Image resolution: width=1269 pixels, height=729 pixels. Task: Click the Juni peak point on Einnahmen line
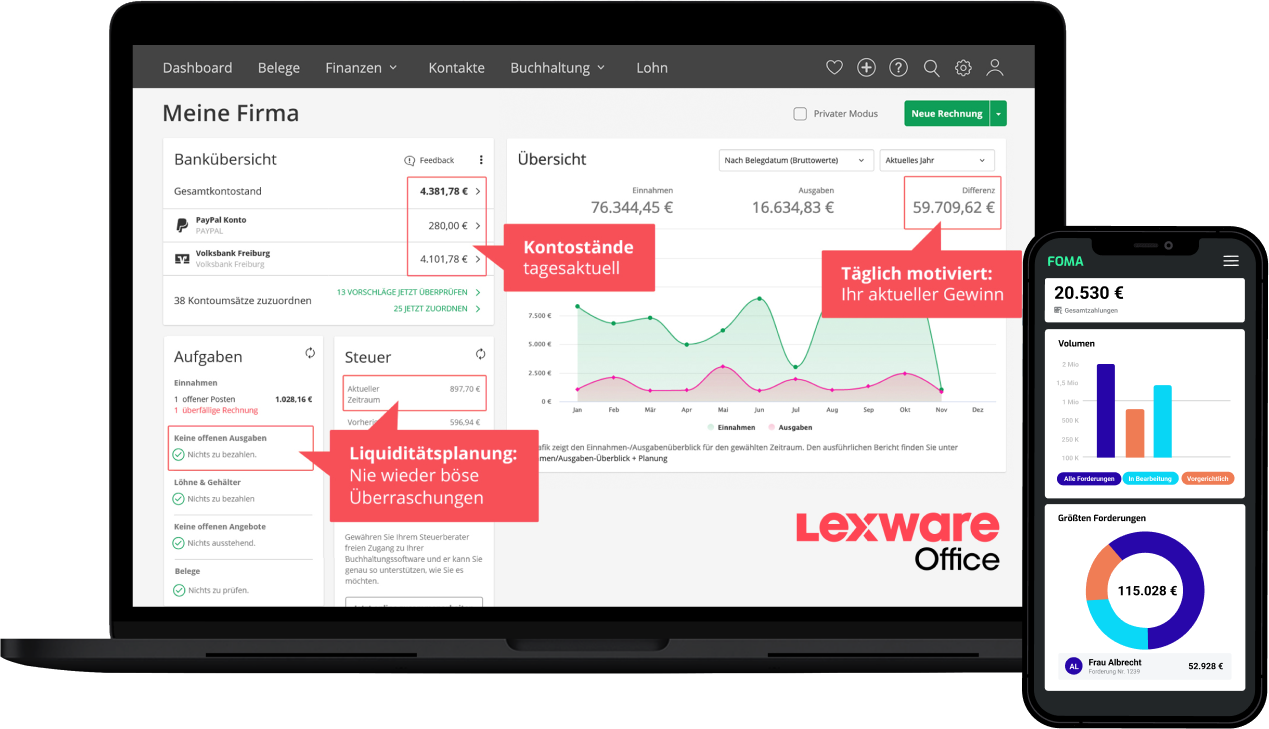point(759,299)
